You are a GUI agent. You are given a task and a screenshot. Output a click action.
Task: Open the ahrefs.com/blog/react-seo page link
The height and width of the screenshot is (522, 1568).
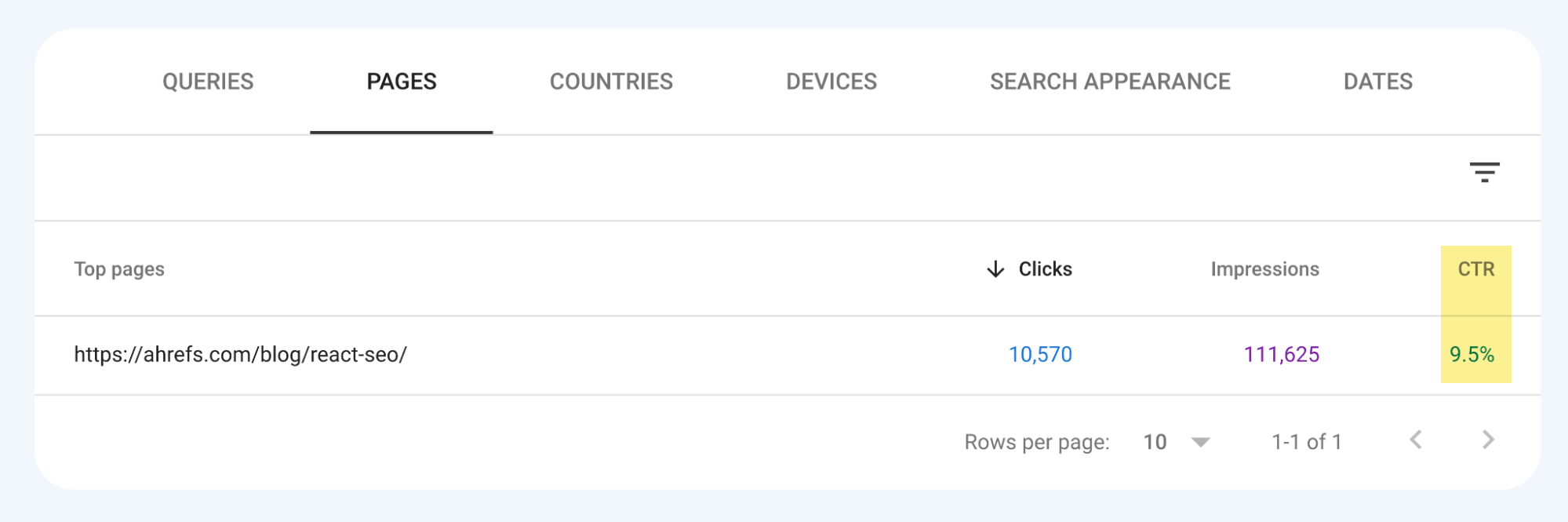pyautogui.click(x=239, y=354)
